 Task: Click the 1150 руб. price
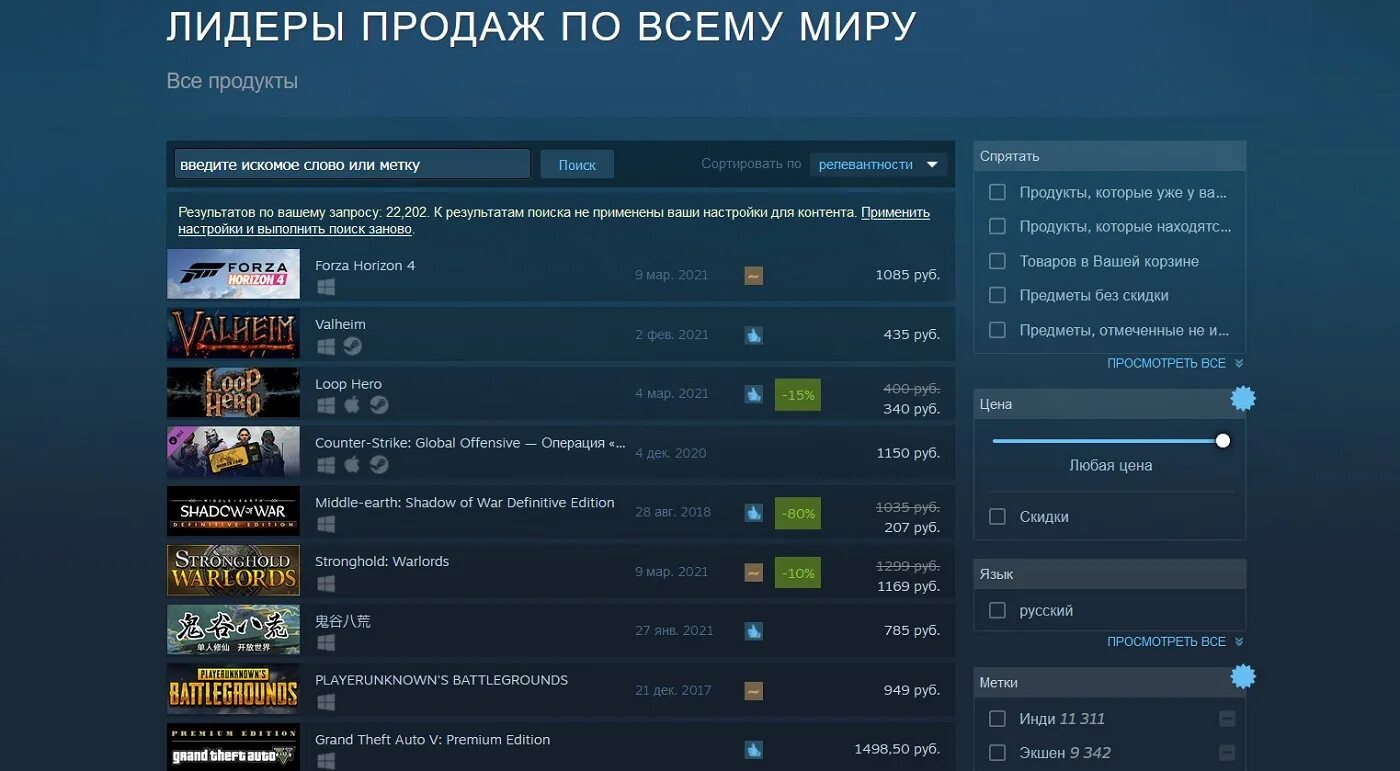click(908, 453)
